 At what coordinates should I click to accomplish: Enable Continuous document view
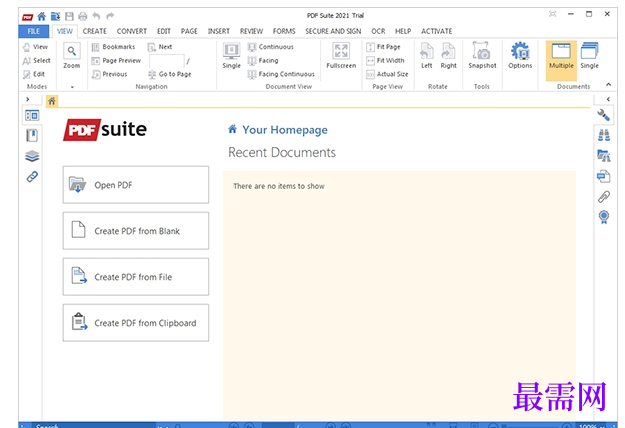[271, 47]
